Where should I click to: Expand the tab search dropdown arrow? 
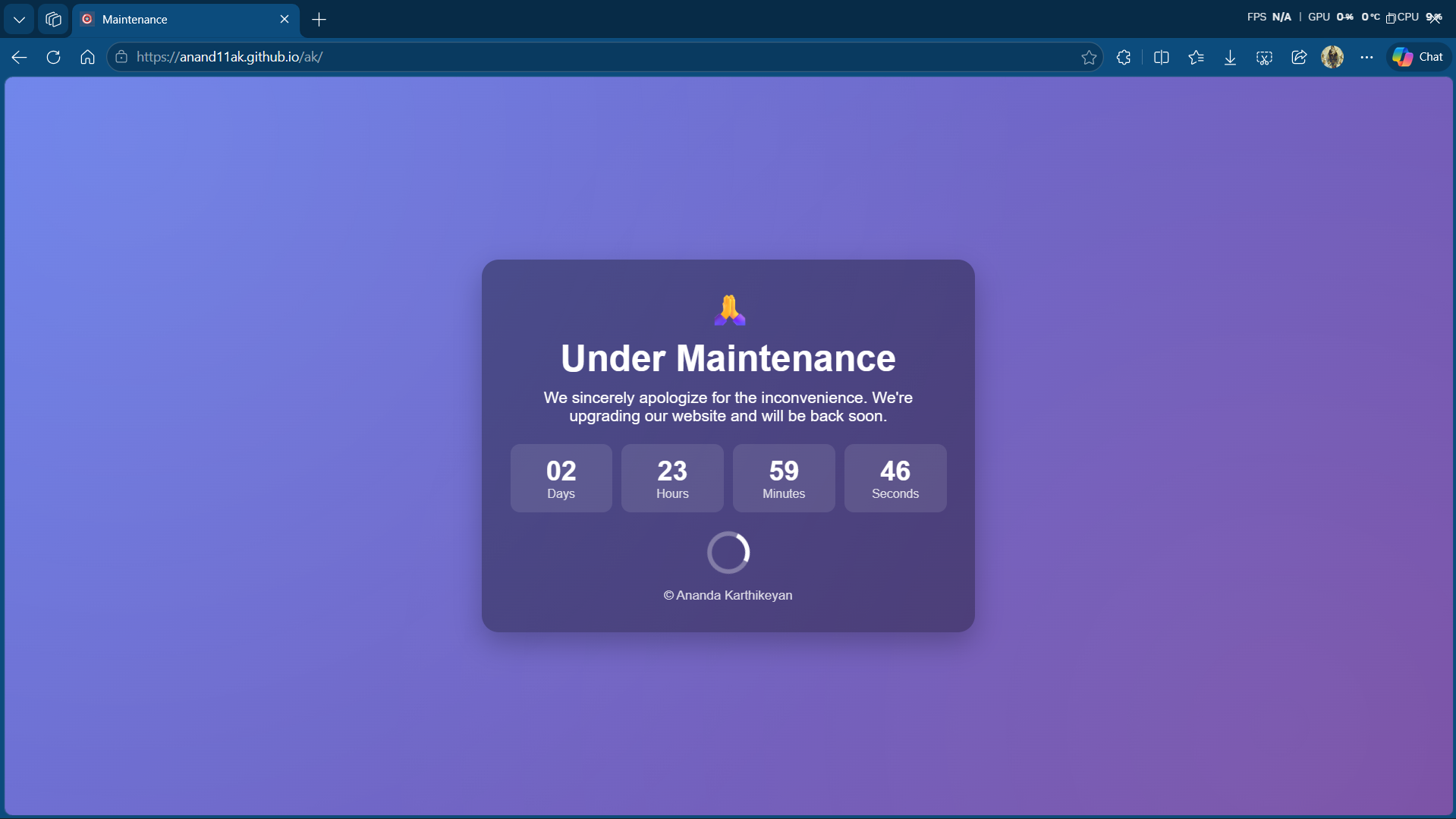click(19, 20)
